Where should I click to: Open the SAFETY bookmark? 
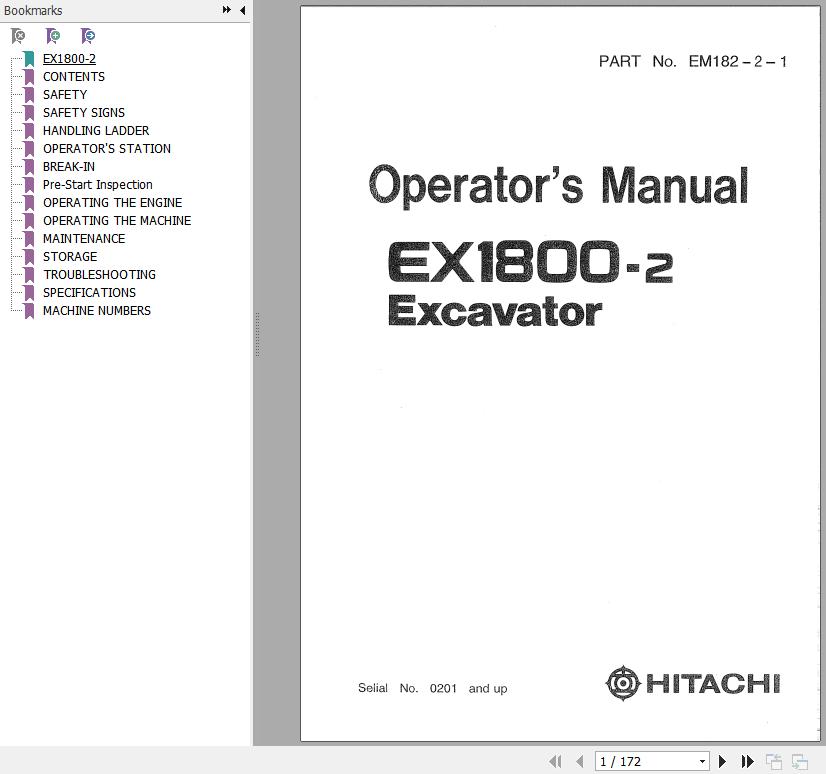pos(65,95)
